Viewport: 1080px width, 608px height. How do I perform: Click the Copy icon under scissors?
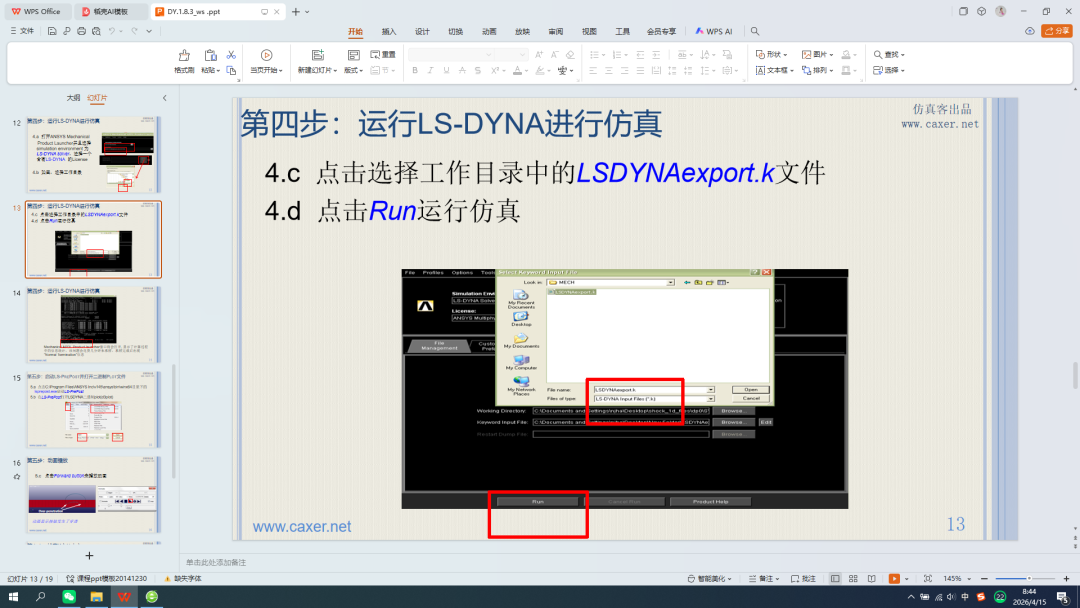click(231, 70)
